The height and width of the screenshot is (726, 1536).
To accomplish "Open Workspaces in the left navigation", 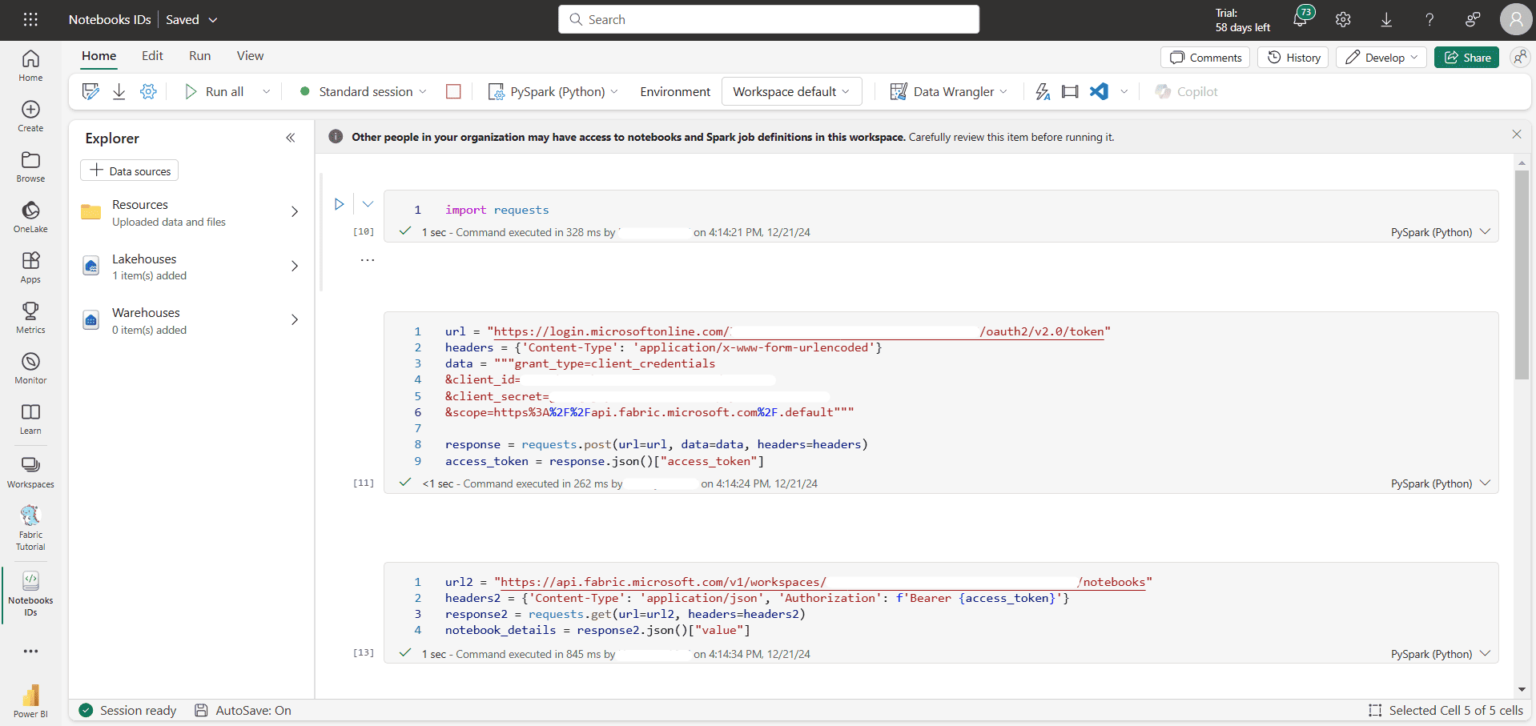I will (x=30, y=472).
